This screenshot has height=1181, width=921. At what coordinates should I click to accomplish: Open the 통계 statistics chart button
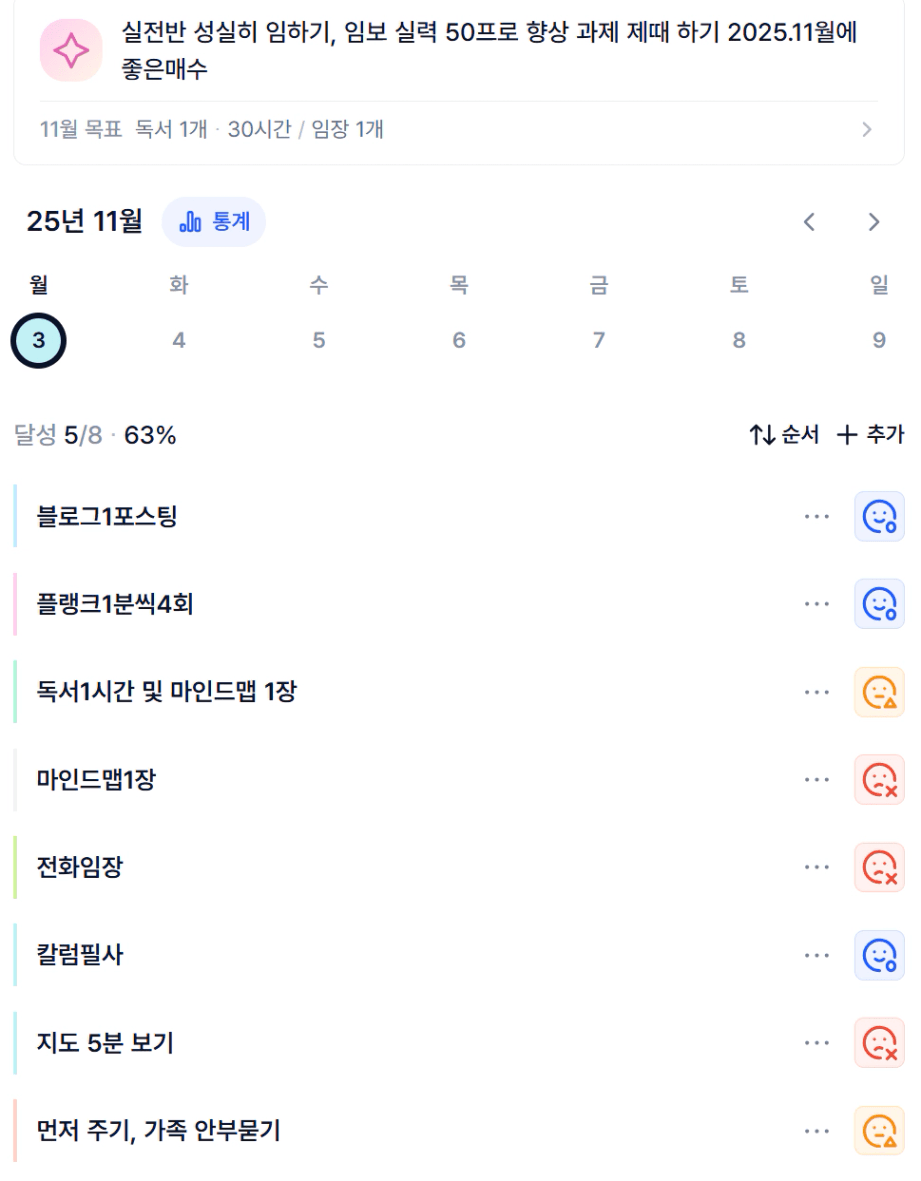tap(214, 222)
